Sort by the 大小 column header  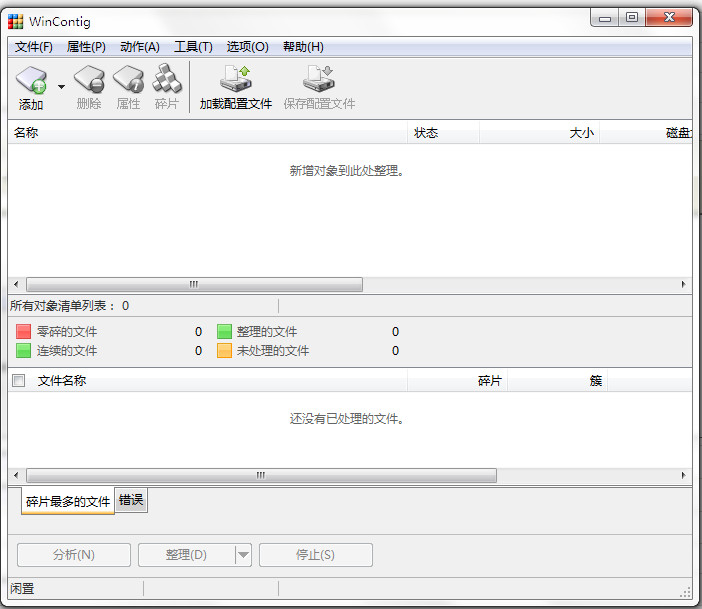539,133
